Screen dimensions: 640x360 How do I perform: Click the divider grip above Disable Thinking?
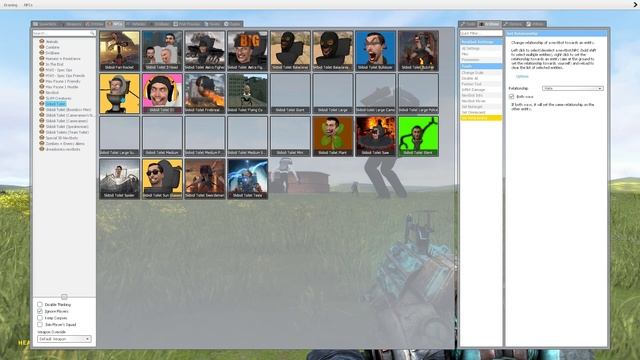click(64, 297)
